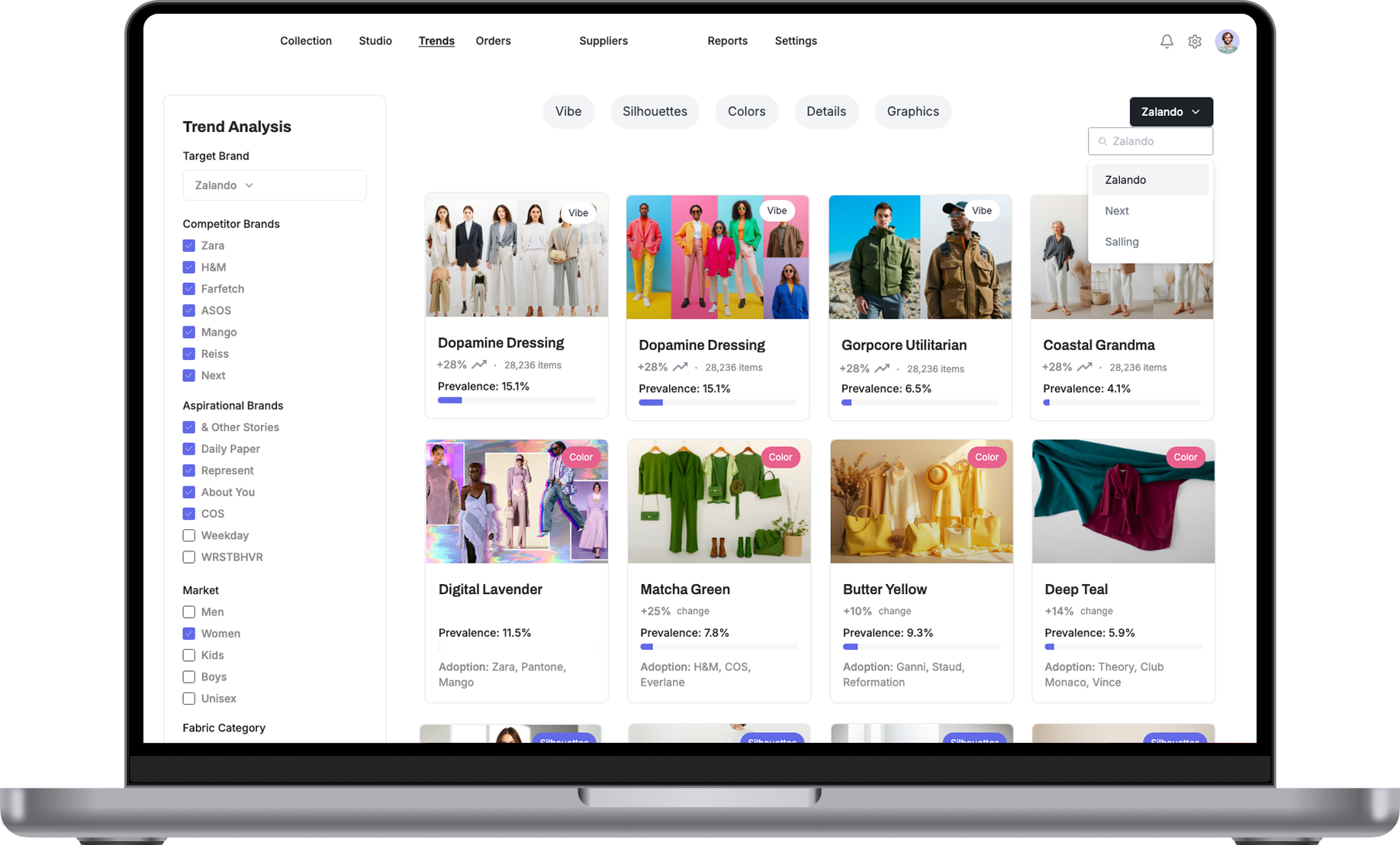Open the Digital Lavender trend image

[517, 501]
